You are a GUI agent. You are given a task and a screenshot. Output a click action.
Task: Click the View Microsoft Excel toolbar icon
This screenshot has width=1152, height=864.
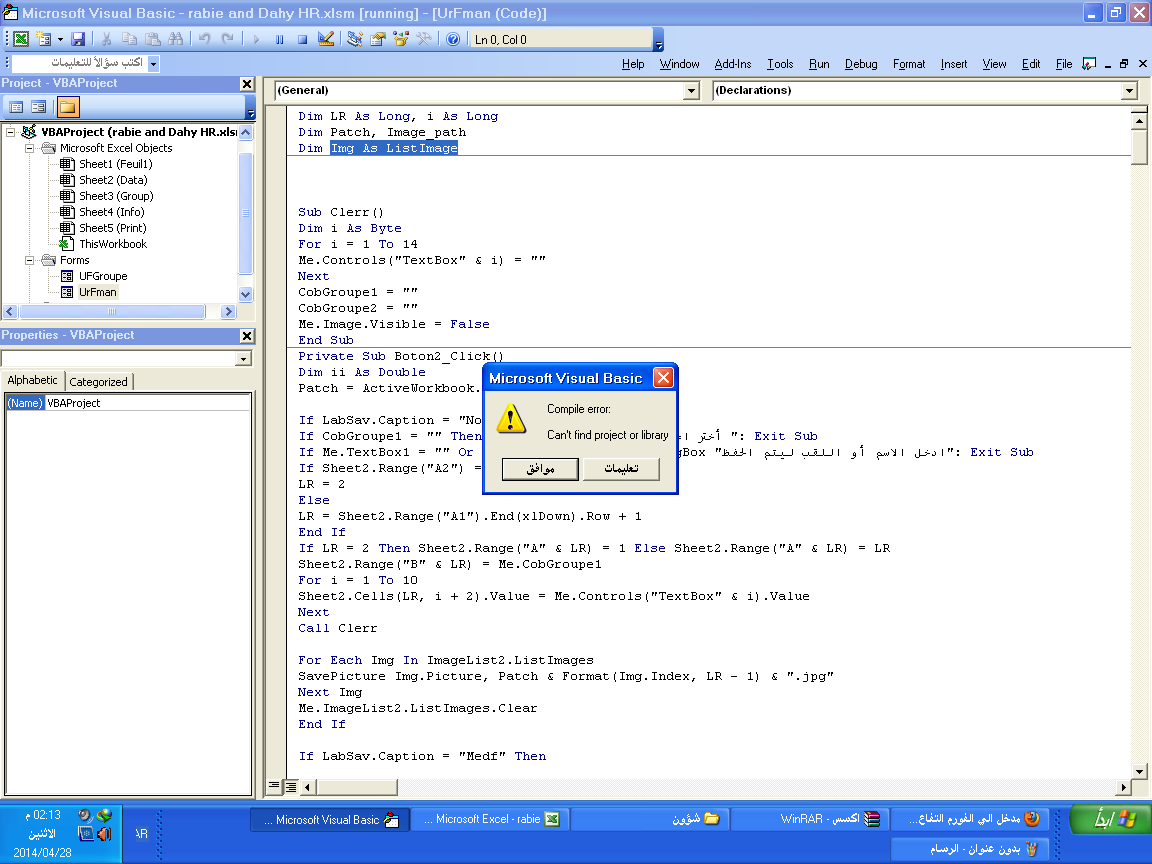coord(21,39)
